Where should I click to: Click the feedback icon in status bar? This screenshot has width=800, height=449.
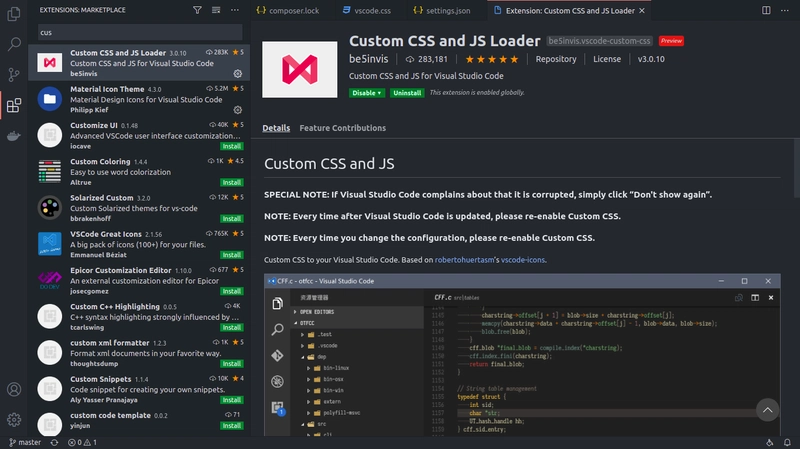pos(769,442)
